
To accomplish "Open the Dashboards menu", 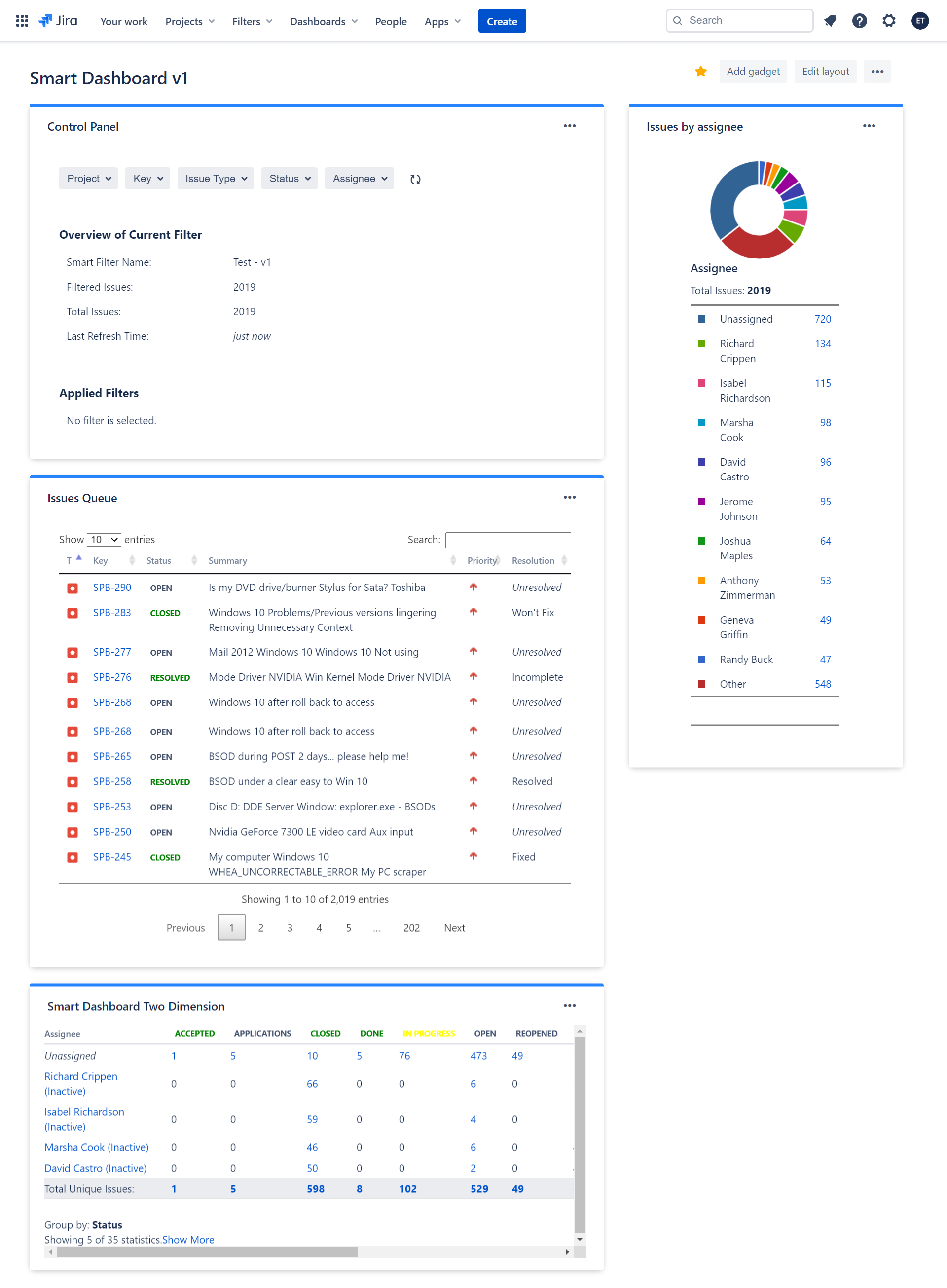I will [323, 21].
